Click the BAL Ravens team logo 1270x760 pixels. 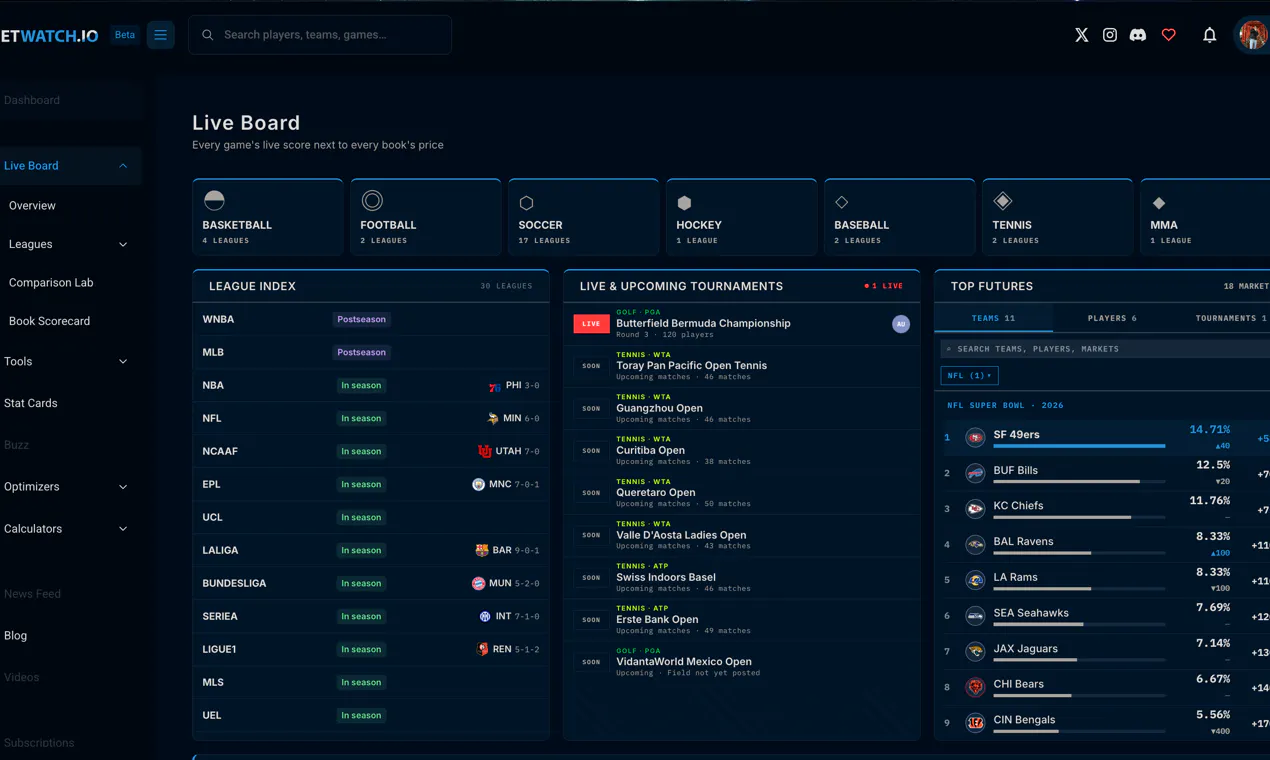click(x=975, y=545)
